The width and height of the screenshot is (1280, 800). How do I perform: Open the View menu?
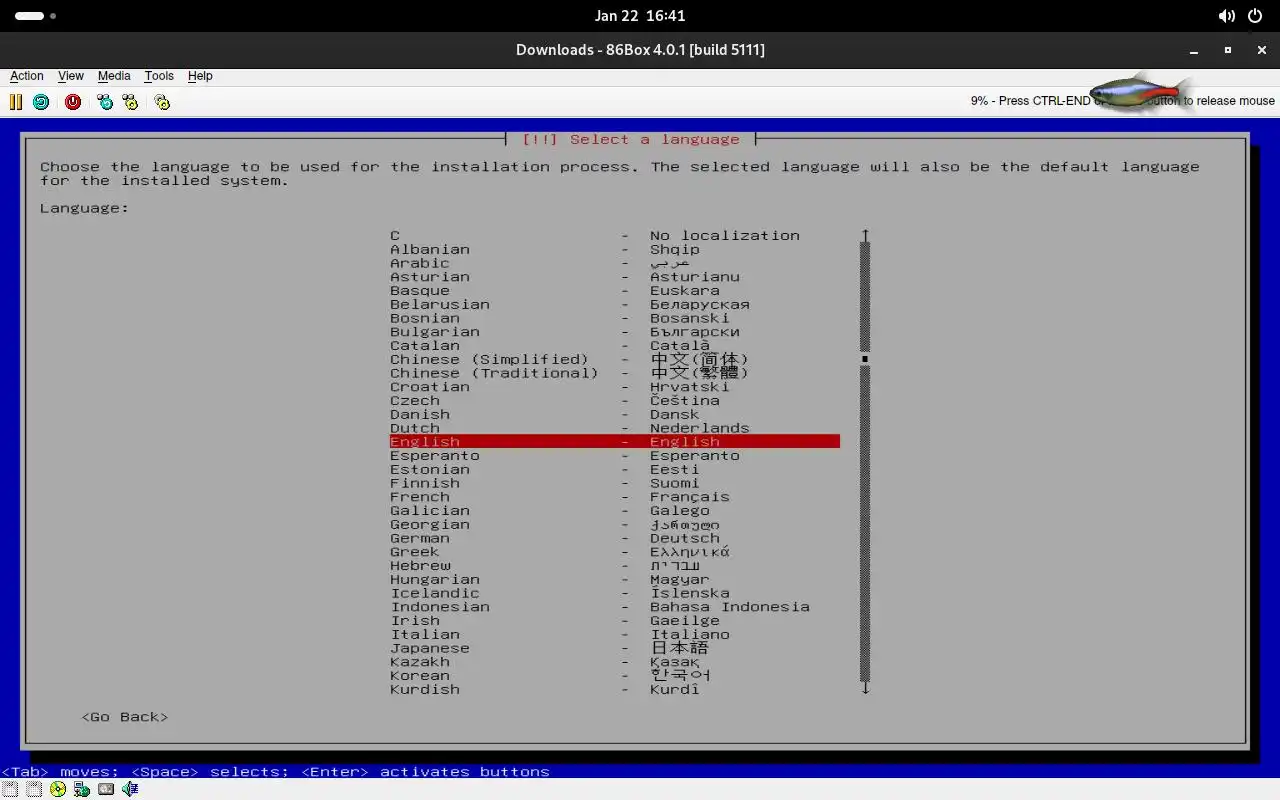pyautogui.click(x=71, y=76)
